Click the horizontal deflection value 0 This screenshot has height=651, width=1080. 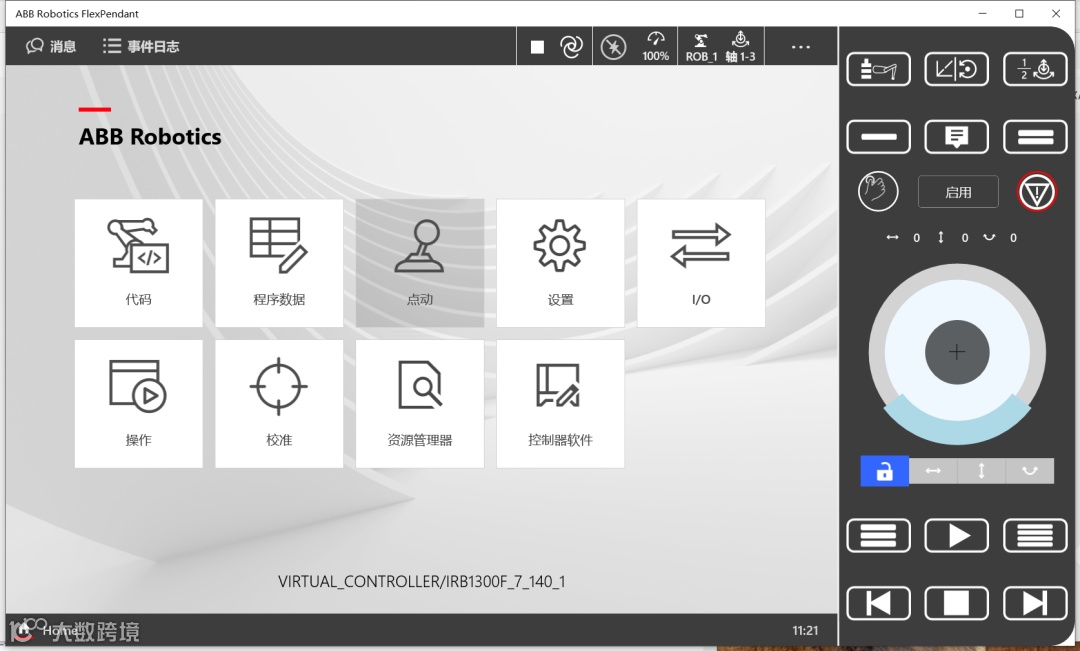coord(916,238)
